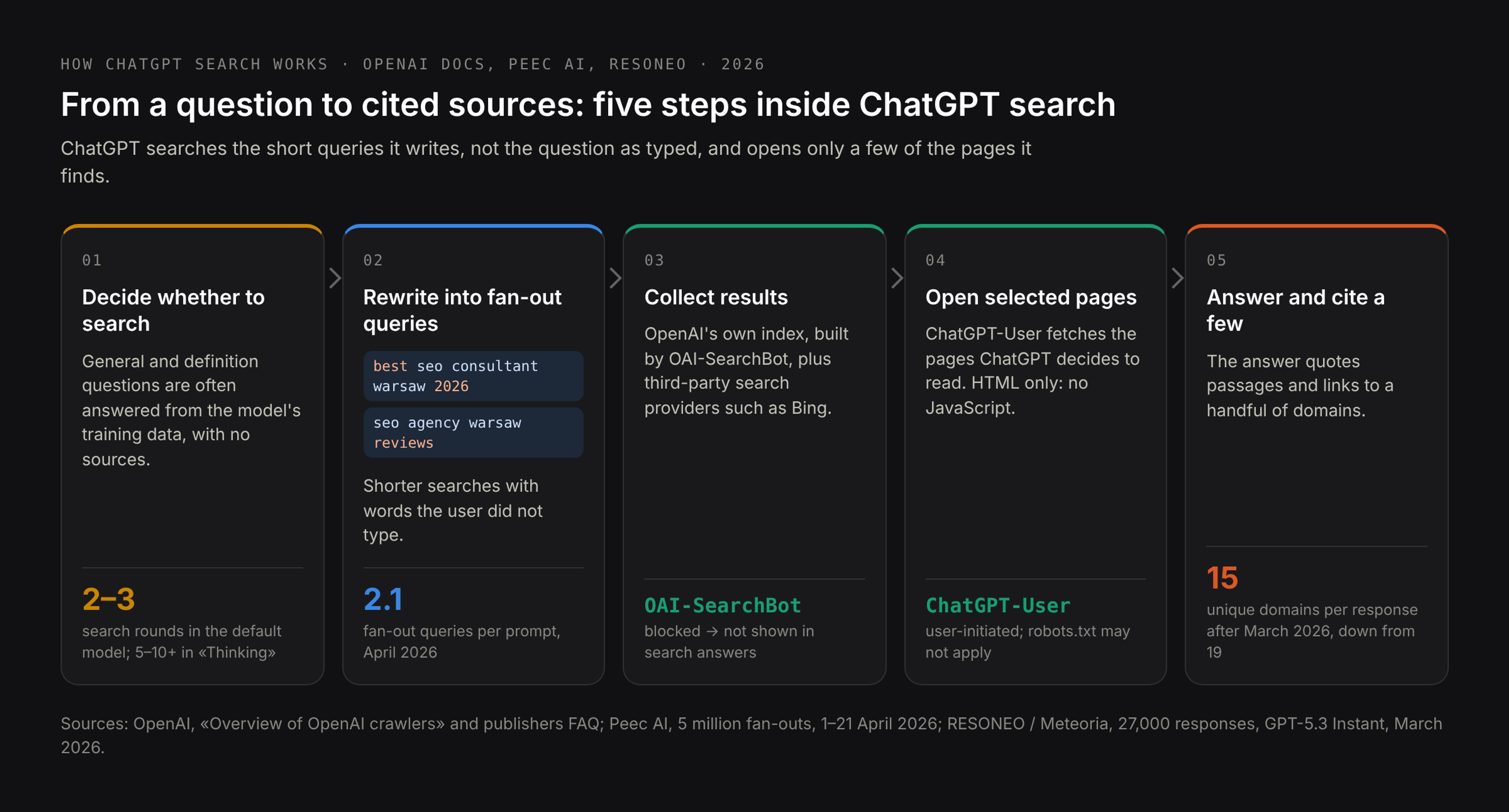The image size is (1509, 812).
Task: Click caption 'unique domains per response after March 2026'
Action: (x=1312, y=631)
